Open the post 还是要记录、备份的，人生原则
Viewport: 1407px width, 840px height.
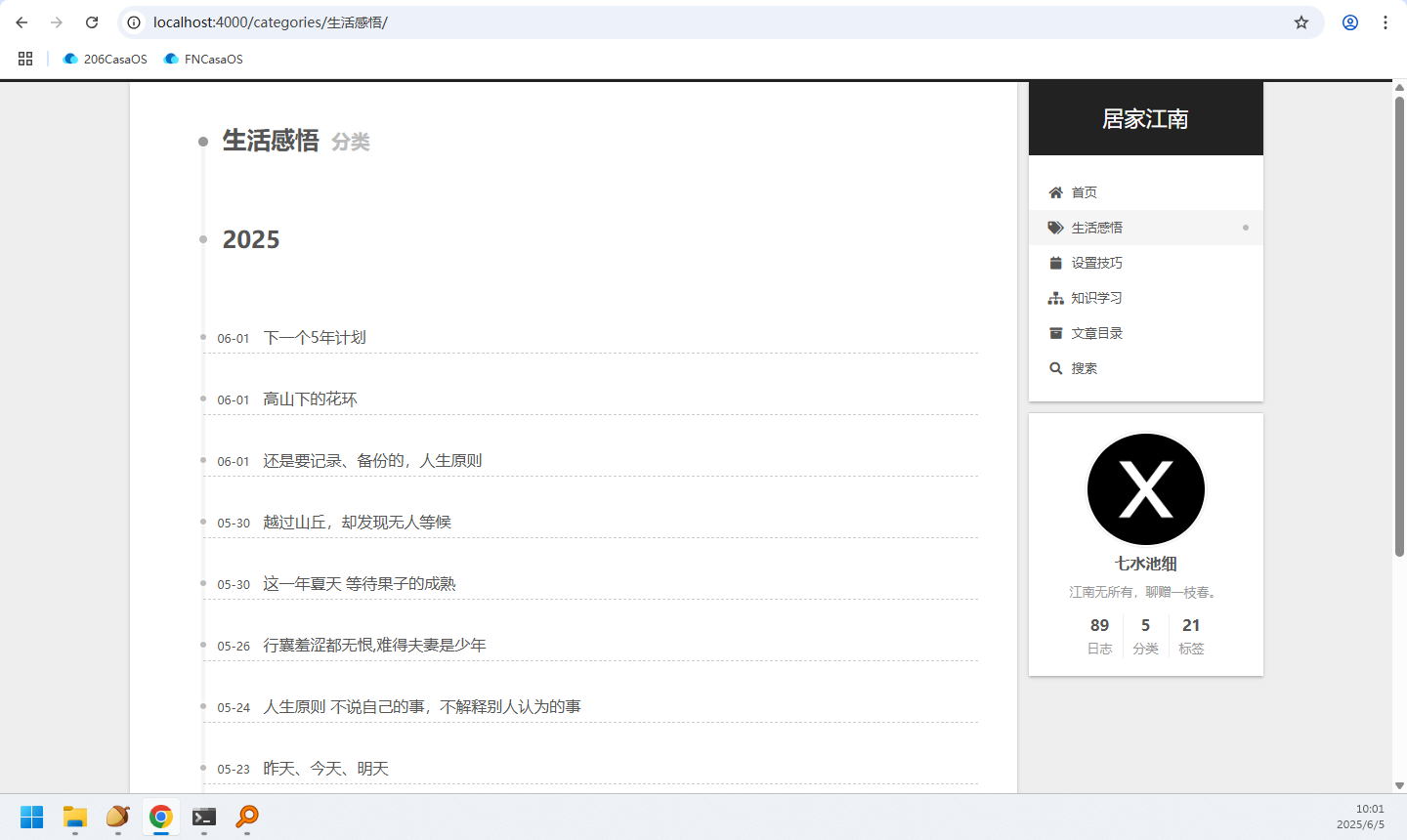click(372, 460)
